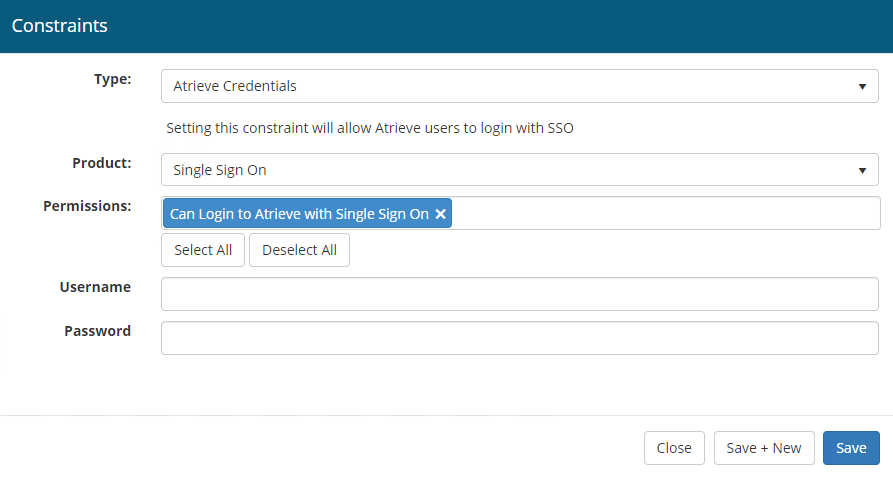Click the Permissions field label
893x477 pixels.
pyautogui.click(x=87, y=206)
